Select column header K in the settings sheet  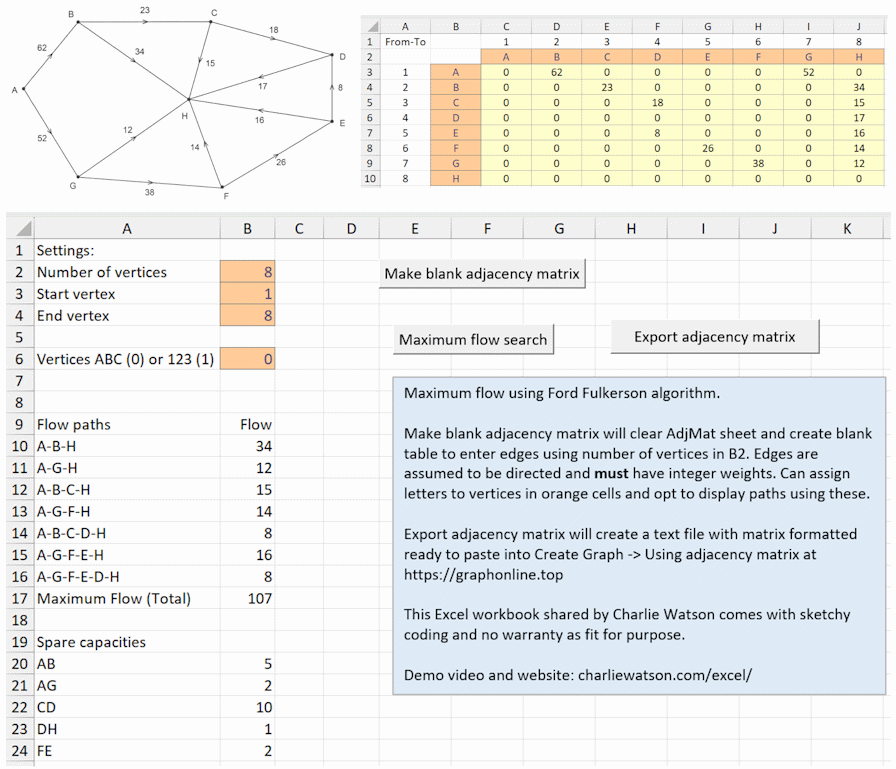coord(846,229)
